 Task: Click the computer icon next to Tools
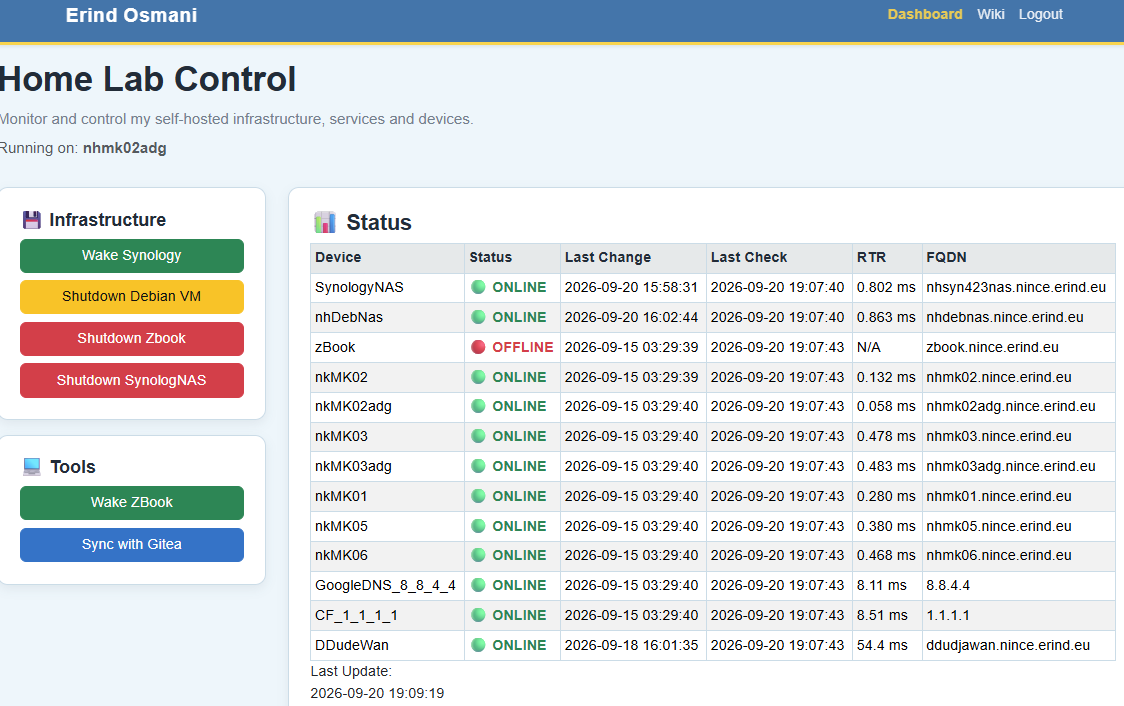32,467
